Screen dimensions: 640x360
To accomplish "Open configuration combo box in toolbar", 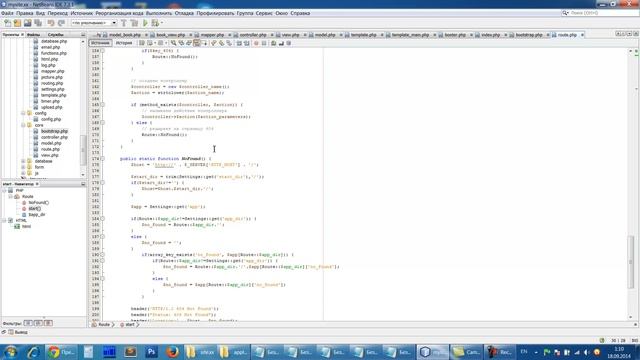I will (x=94, y=23).
